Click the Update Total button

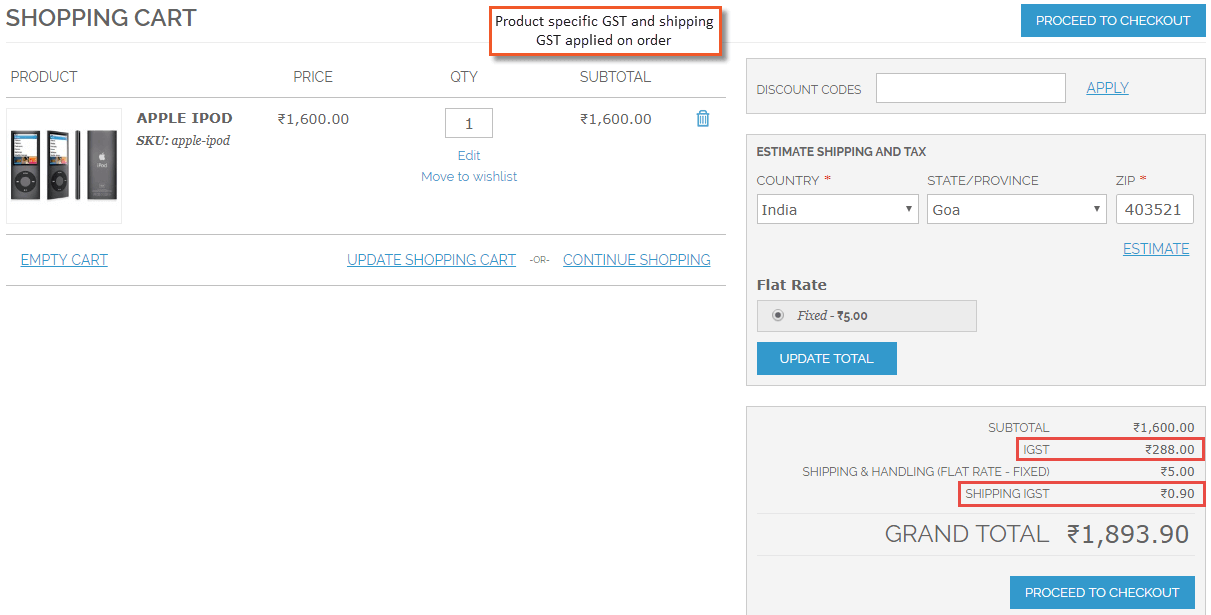point(827,358)
